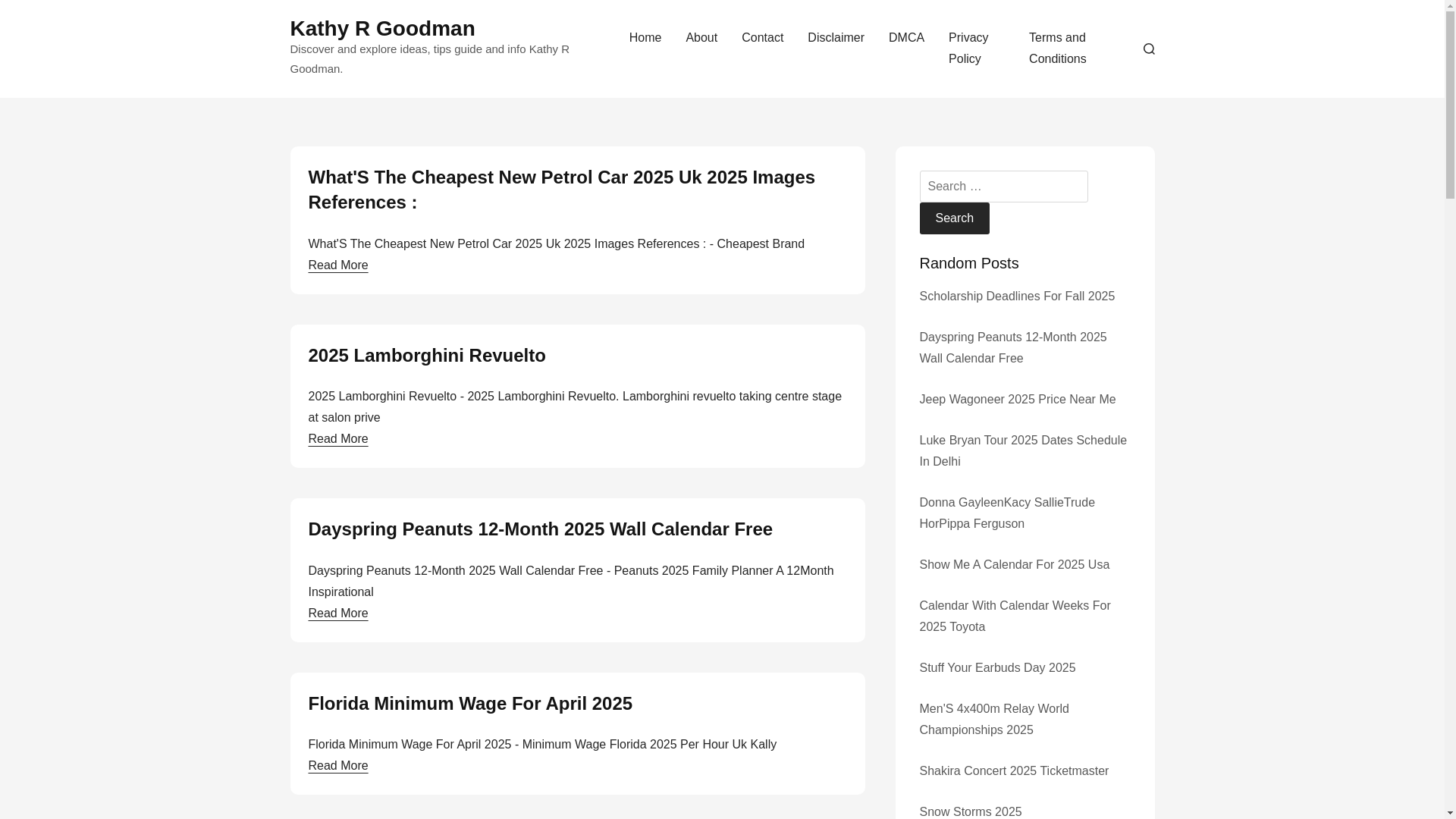Open Luke Bryan Tour 2025 Dates link
Screen dimensions: 1456x819
tap(1022, 451)
